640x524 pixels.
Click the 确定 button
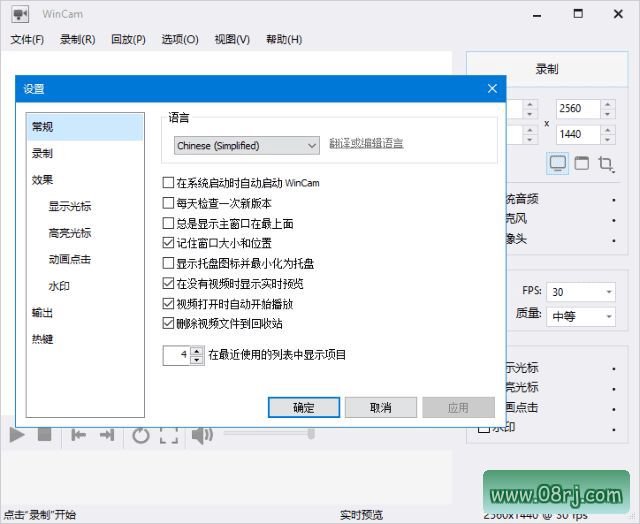point(304,407)
